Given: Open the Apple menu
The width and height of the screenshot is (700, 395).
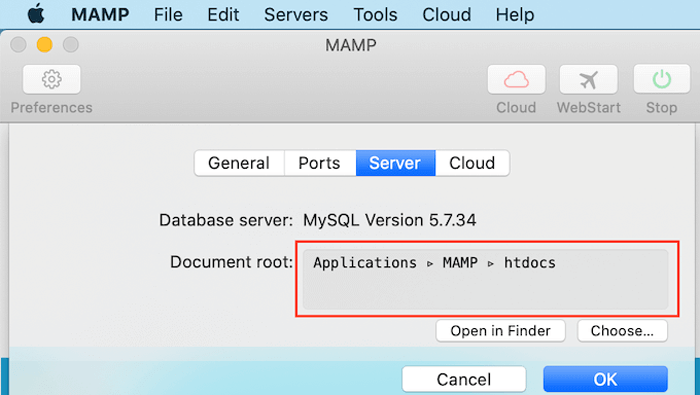Looking at the screenshot, I should coord(36,14).
